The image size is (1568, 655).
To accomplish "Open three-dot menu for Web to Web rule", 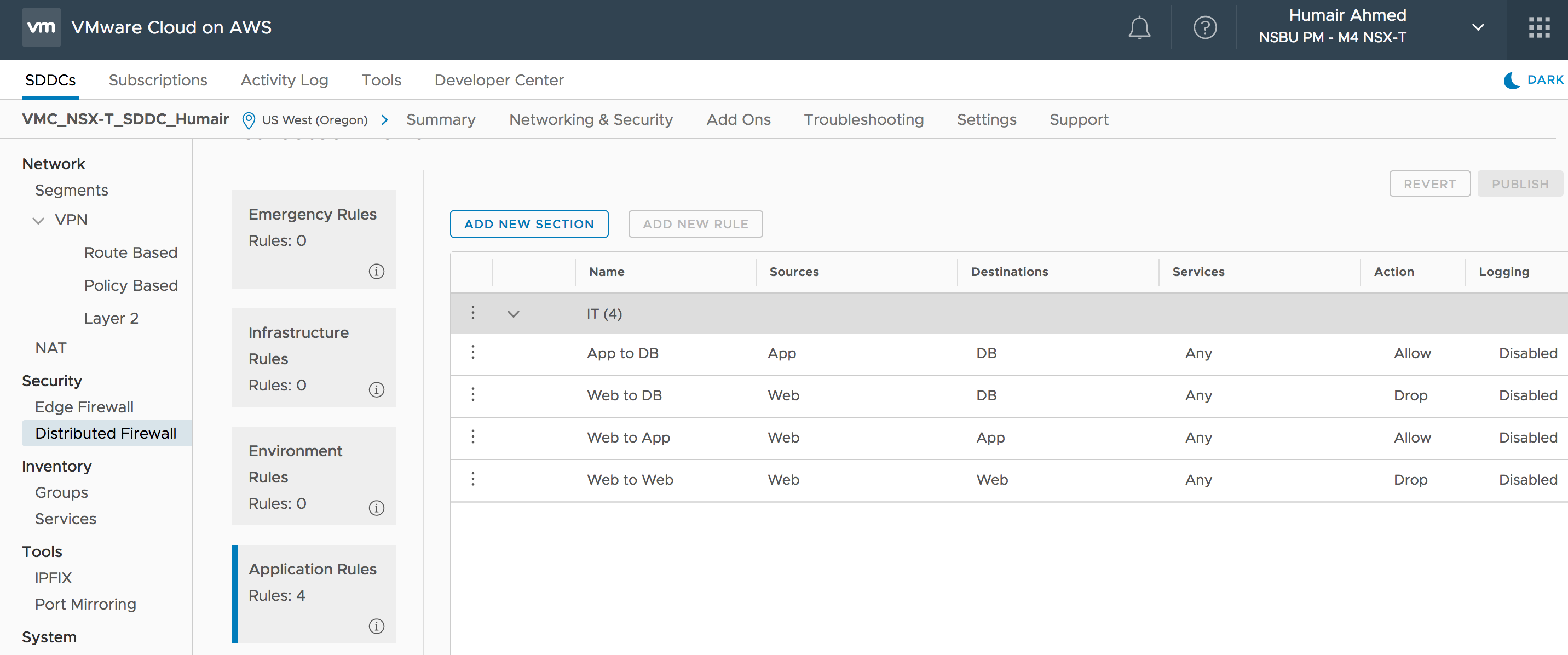I will click(x=473, y=480).
